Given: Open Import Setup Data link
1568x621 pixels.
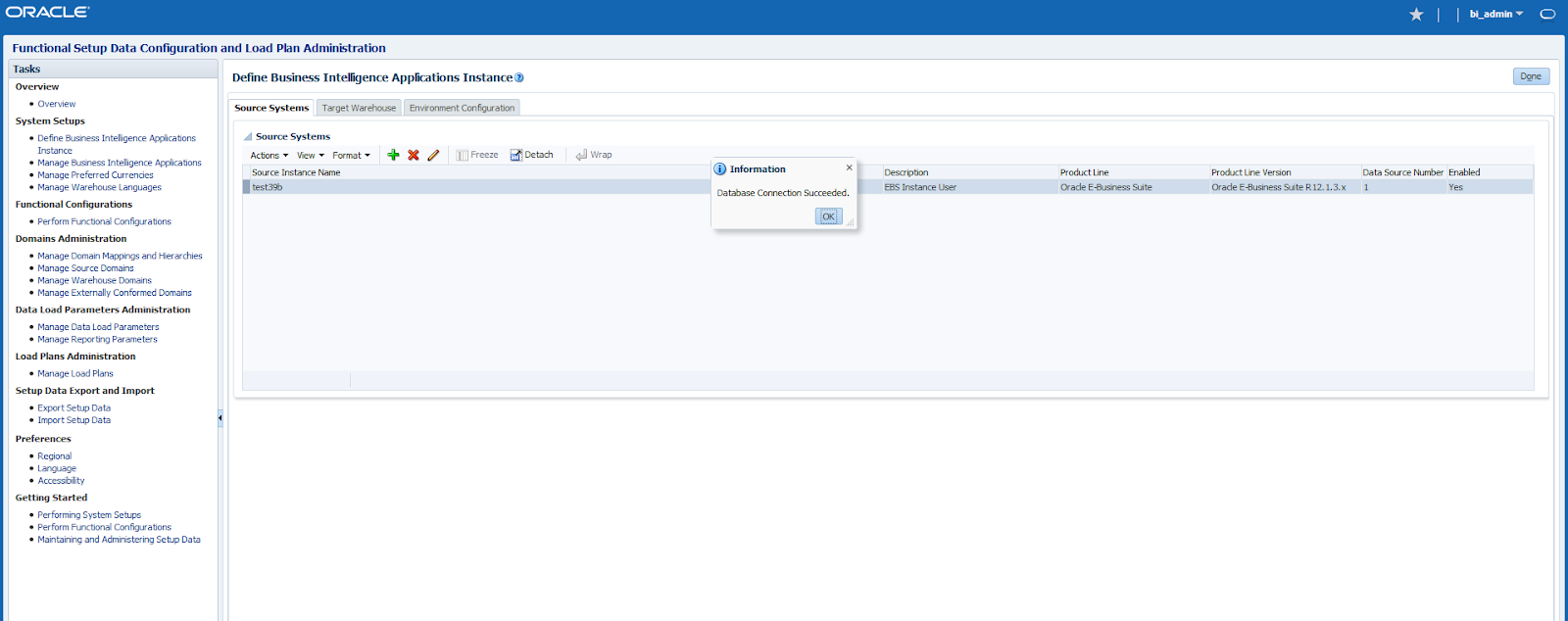Looking at the screenshot, I should [73, 420].
